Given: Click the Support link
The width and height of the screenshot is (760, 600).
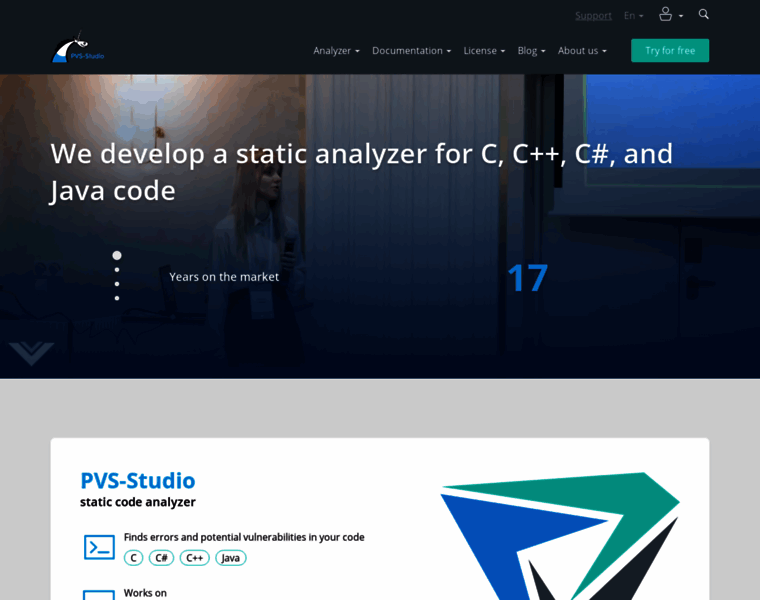Looking at the screenshot, I should coord(593,16).
